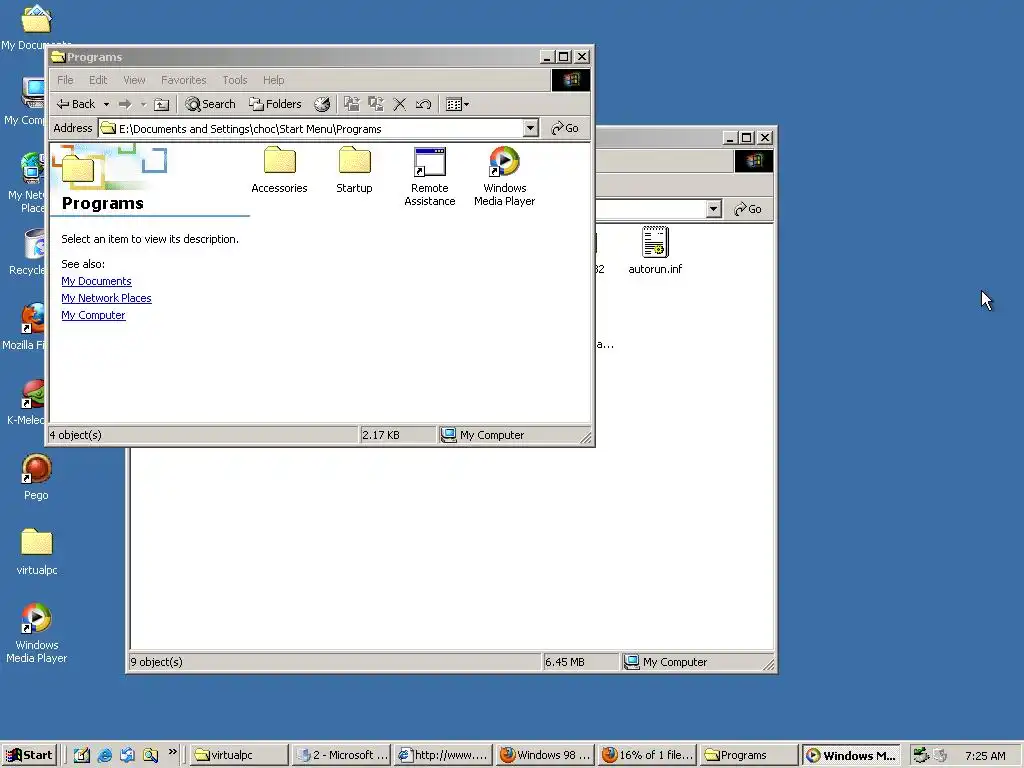The height and width of the screenshot is (768, 1024).
Task: Click the 7:25 AM clock
Action: click(985, 756)
